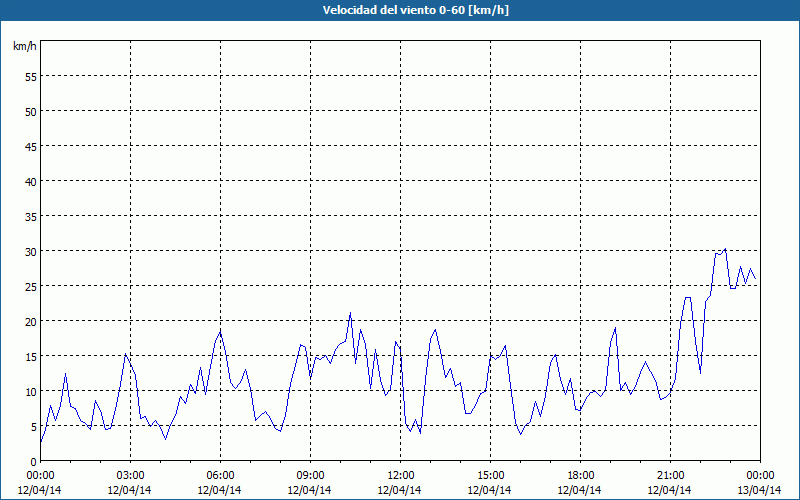Select the '12/04/14' date under 21:00
The width and height of the screenshot is (800, 500).
point(669,490)
